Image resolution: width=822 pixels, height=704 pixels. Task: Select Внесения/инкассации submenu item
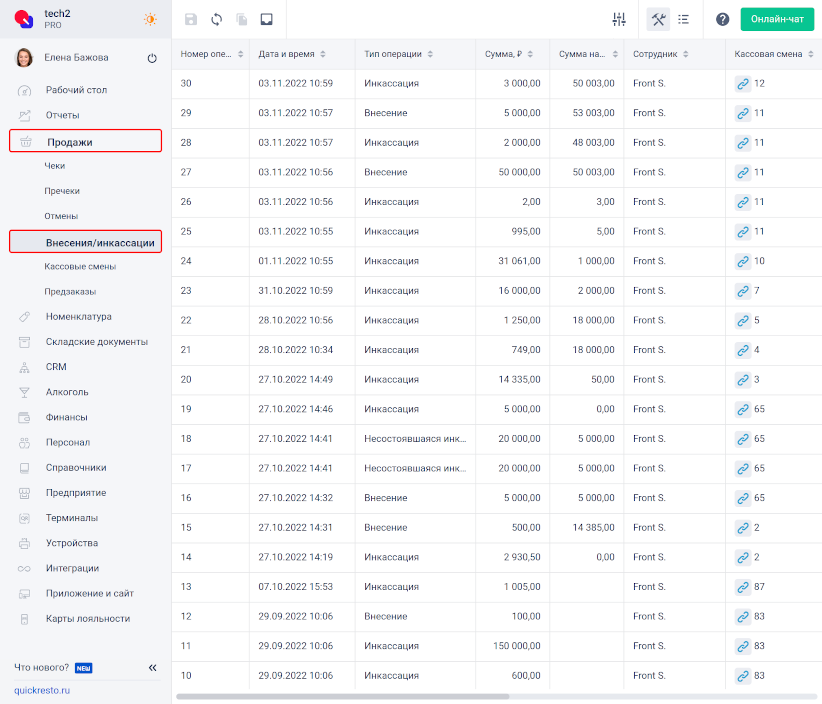point(85,242)
